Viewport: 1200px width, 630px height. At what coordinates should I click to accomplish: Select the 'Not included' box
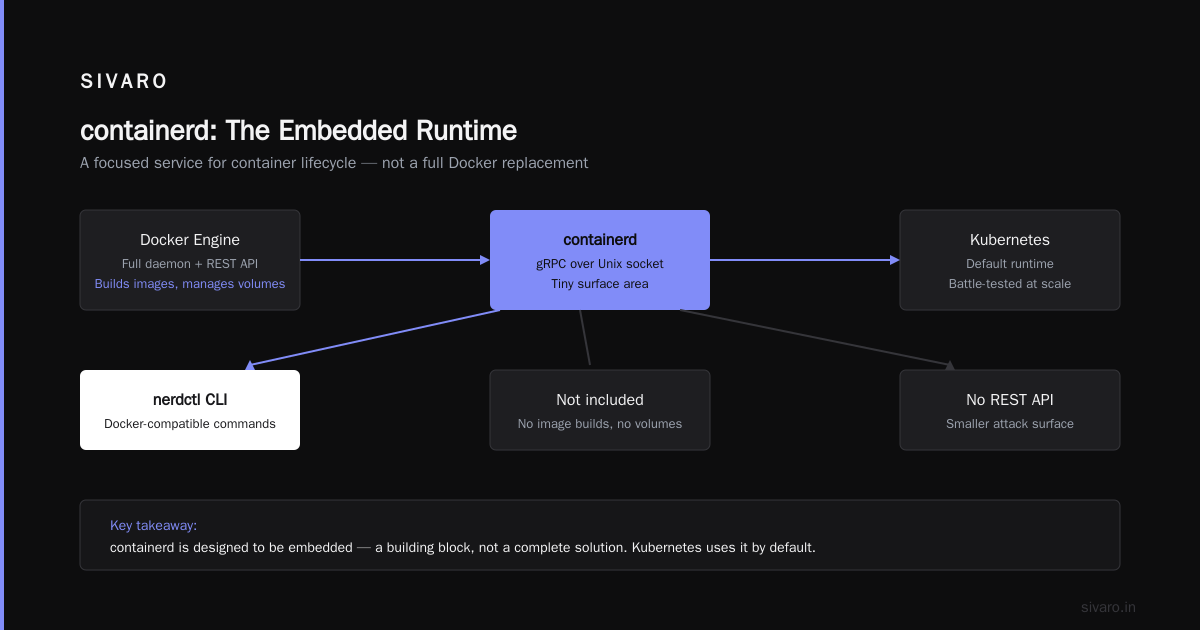[600, 410]
